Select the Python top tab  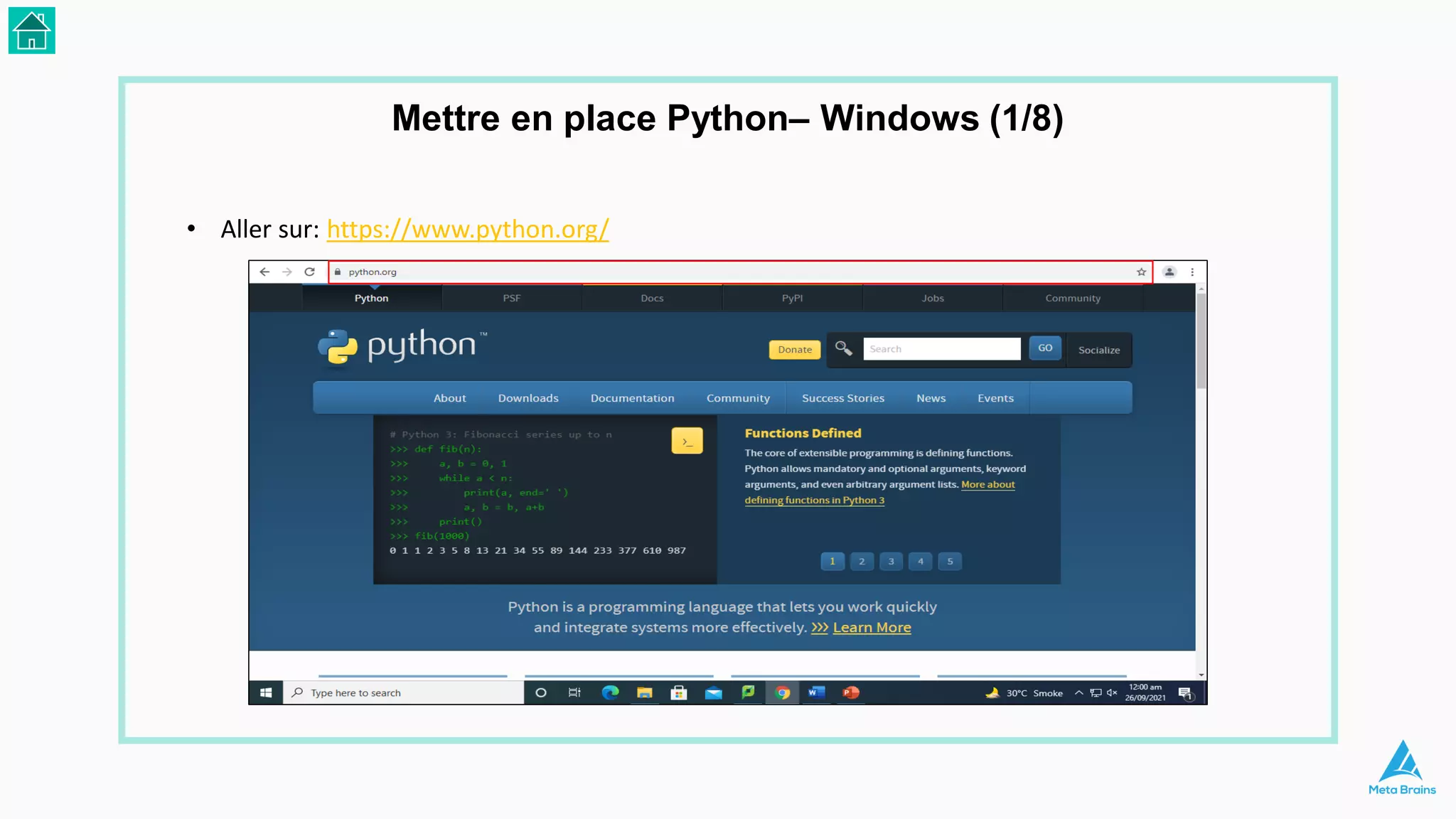[371, 298]
